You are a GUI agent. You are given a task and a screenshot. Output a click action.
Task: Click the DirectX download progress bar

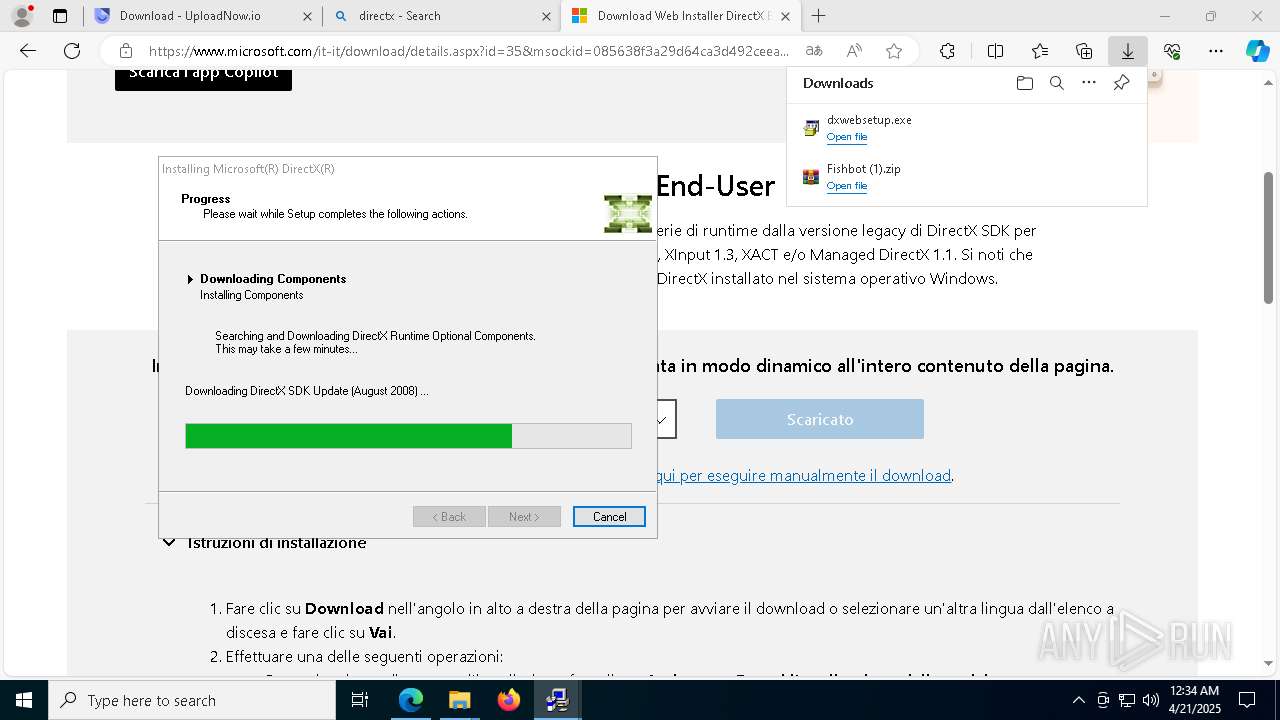tap(408, 436)
